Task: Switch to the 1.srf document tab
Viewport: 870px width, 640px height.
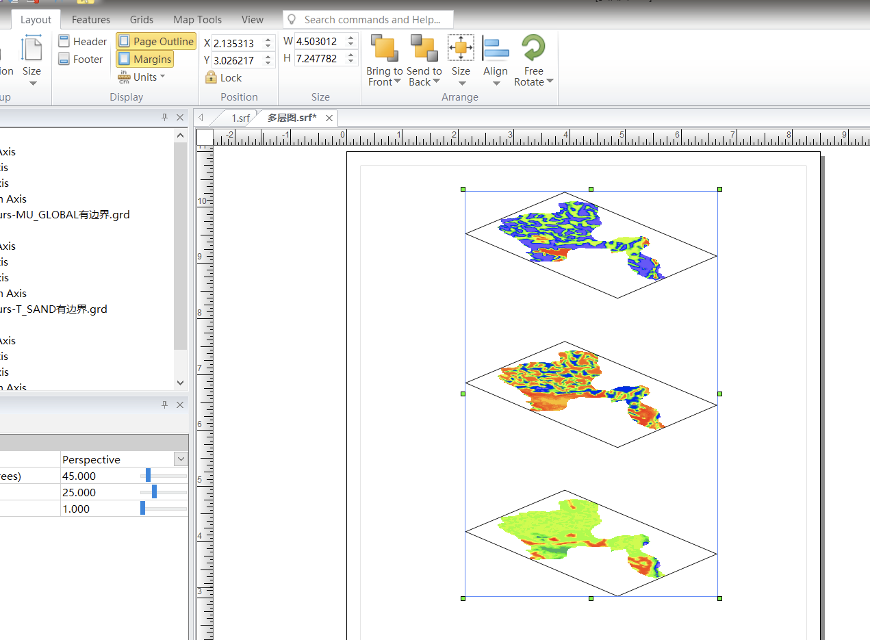Action: [240, 118]
